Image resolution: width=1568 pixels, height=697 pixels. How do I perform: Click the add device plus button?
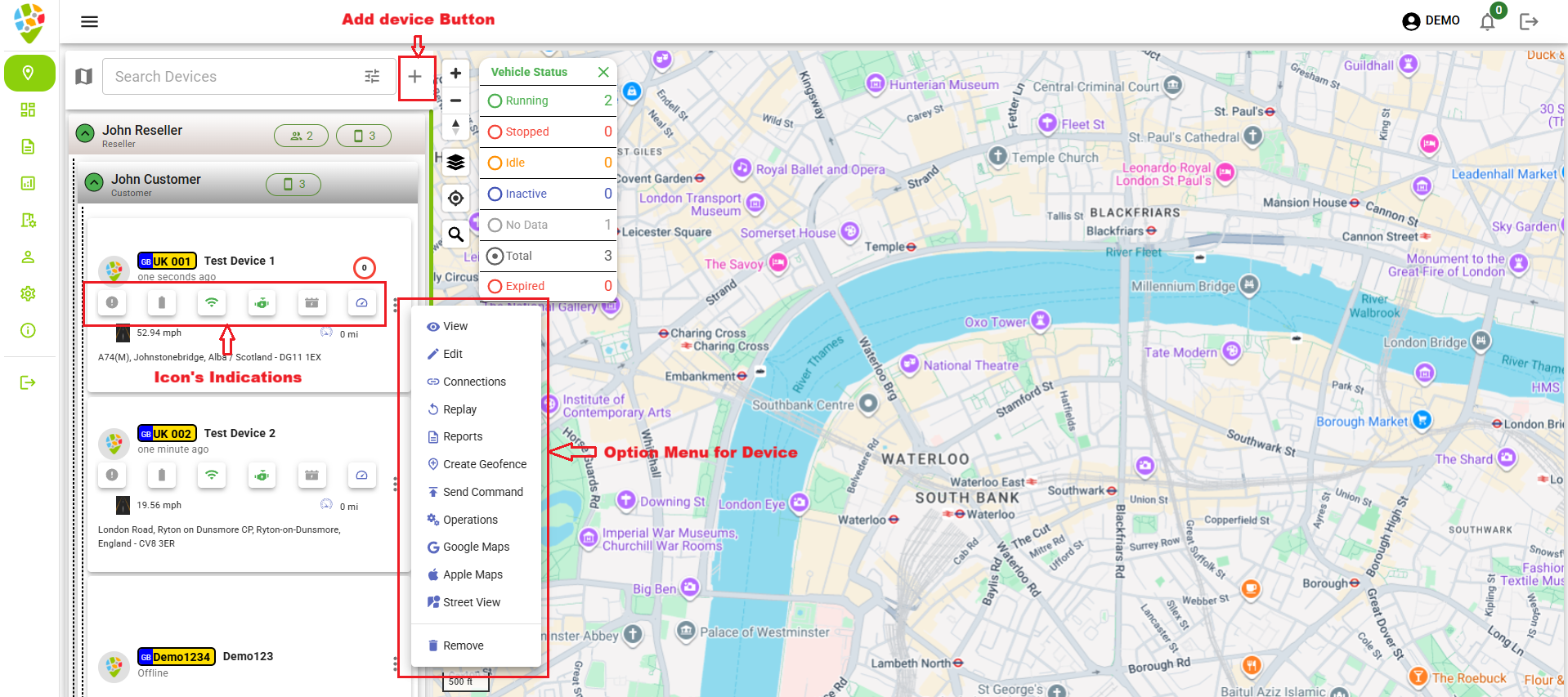[x=414, y=77]
